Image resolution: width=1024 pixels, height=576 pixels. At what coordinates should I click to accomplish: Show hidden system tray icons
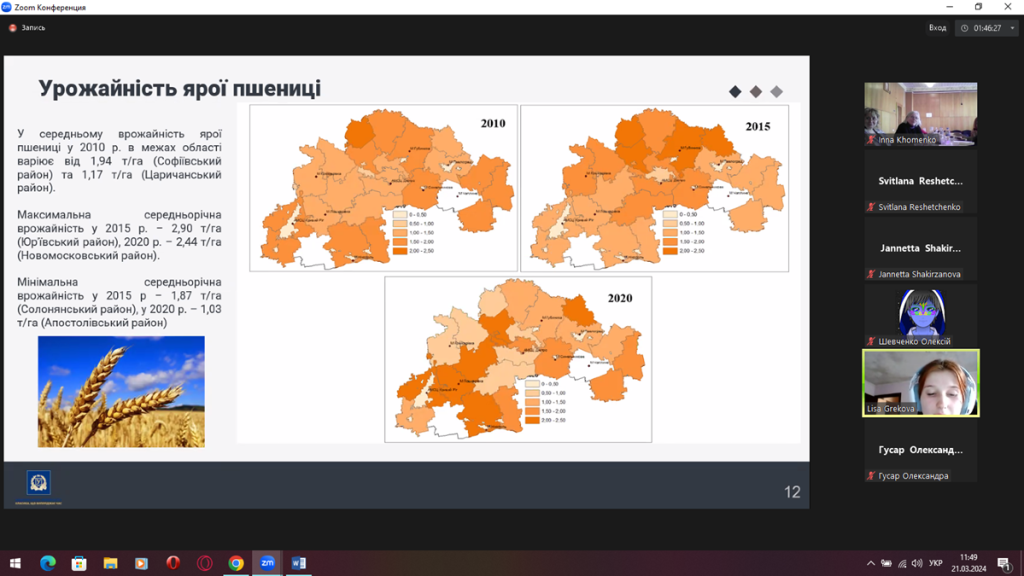tap(871, 564)
